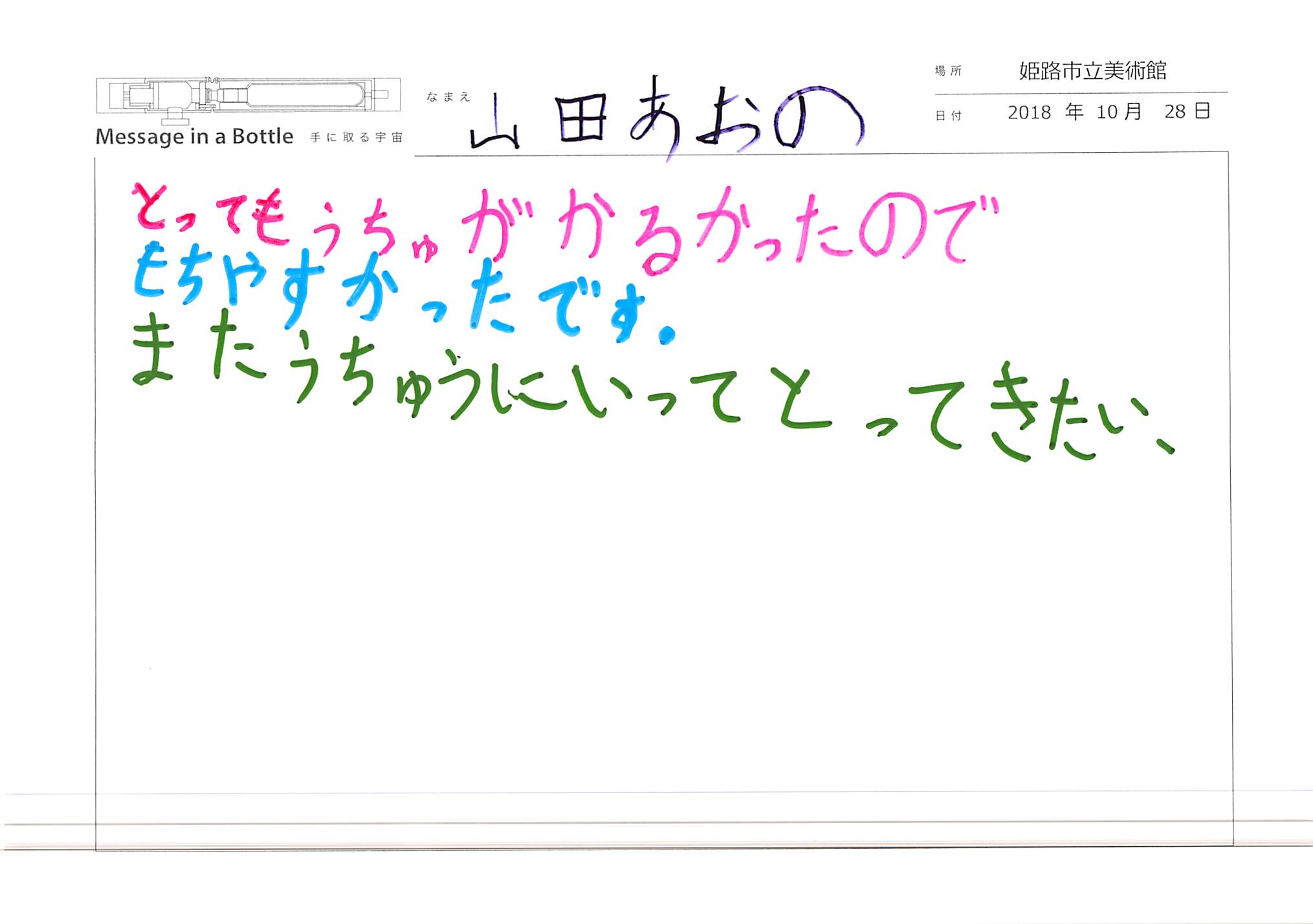This screenshot has height=924, width=1313.
Task: Click the 'なまえ' name label
Action: [448, 97]
